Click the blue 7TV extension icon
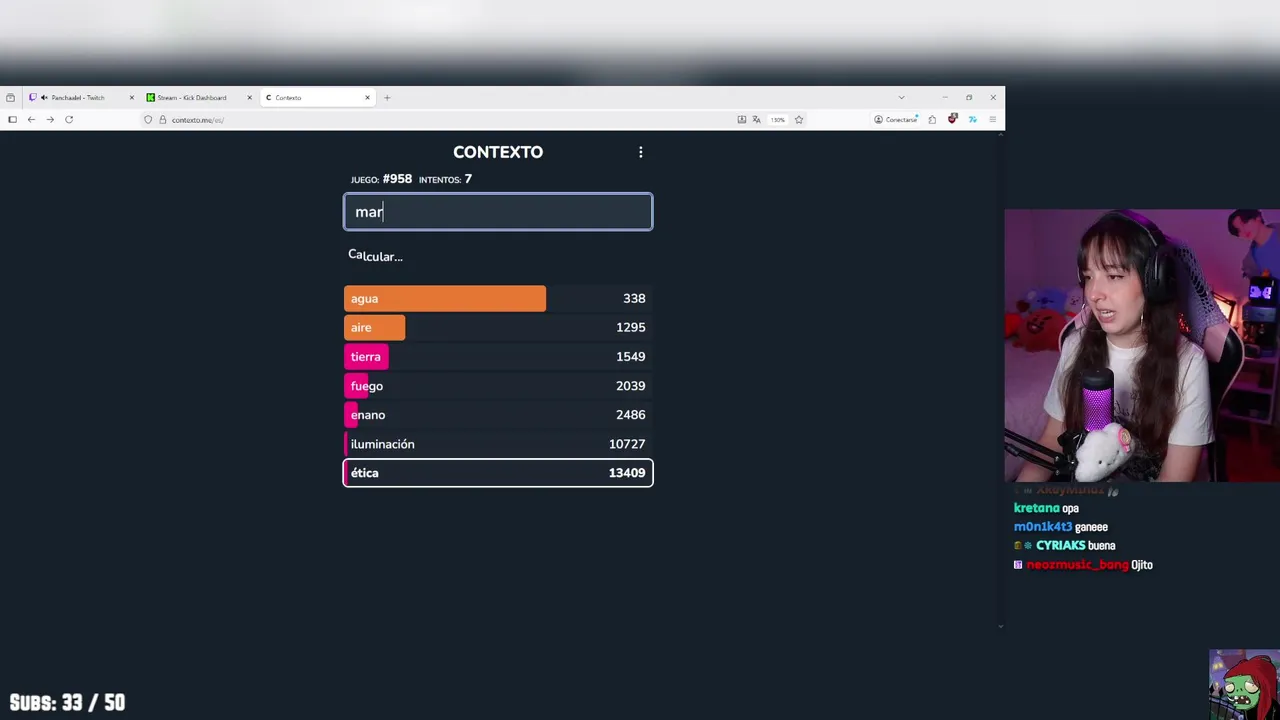This screenshot has height=720, width=1280. pos(972,119)
